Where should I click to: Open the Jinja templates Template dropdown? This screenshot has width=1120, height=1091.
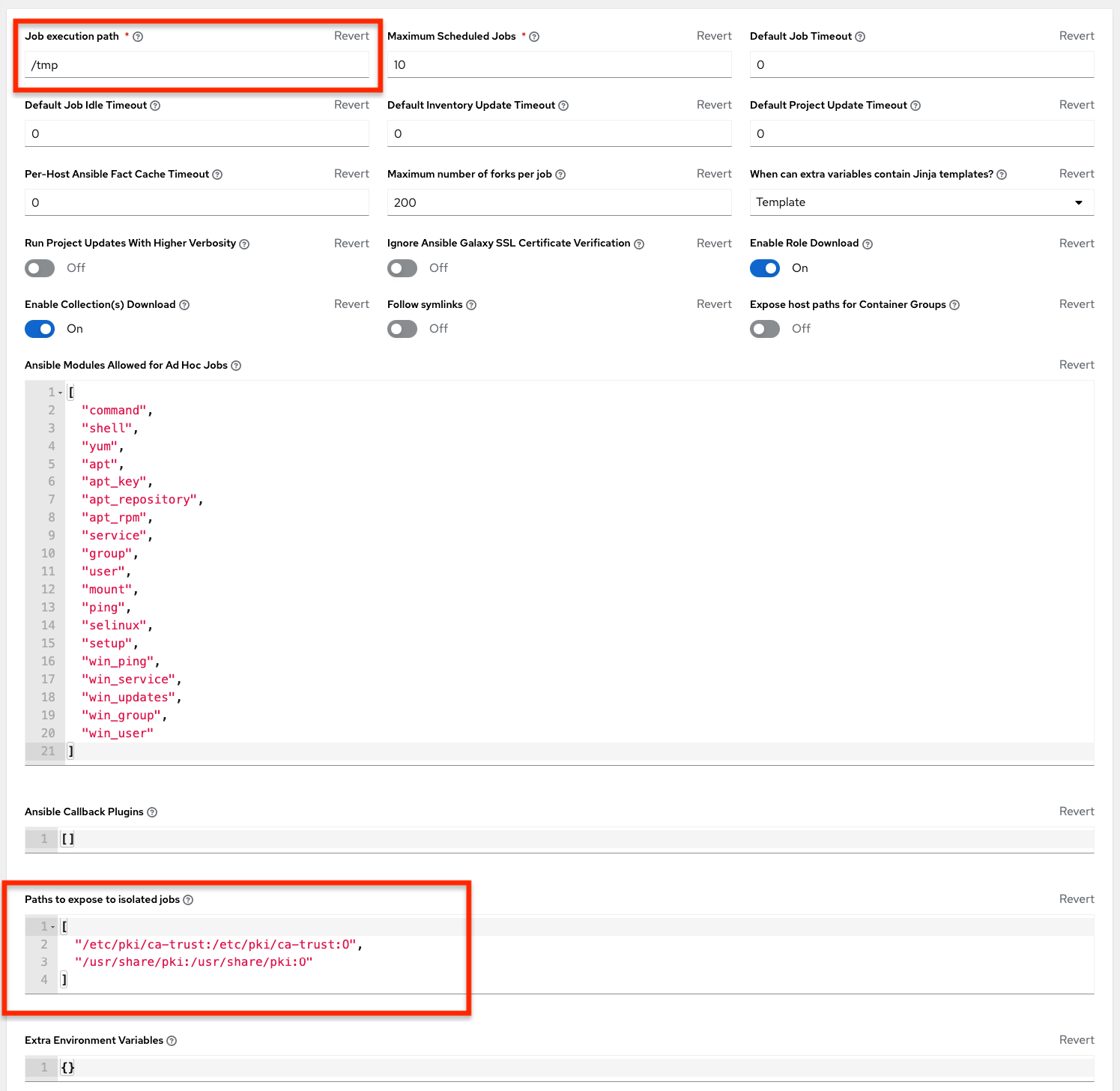pyautogui.click(x=921, y=202)
